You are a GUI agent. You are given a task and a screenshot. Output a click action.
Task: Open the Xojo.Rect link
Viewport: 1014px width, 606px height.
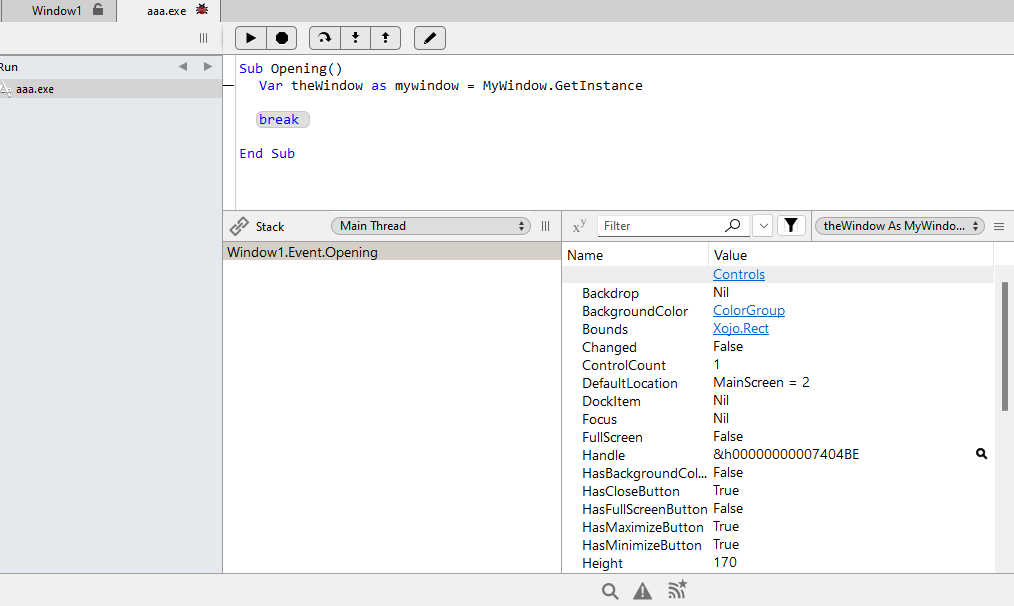pyautogui.click(x=740, y=329)
